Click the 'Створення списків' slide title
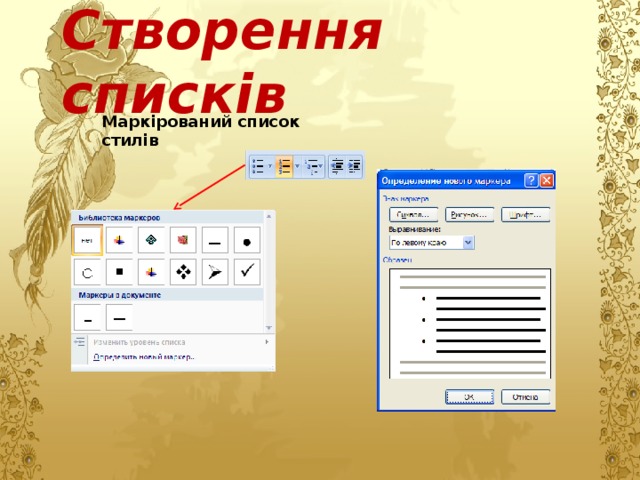 click(x=222, y=60)
